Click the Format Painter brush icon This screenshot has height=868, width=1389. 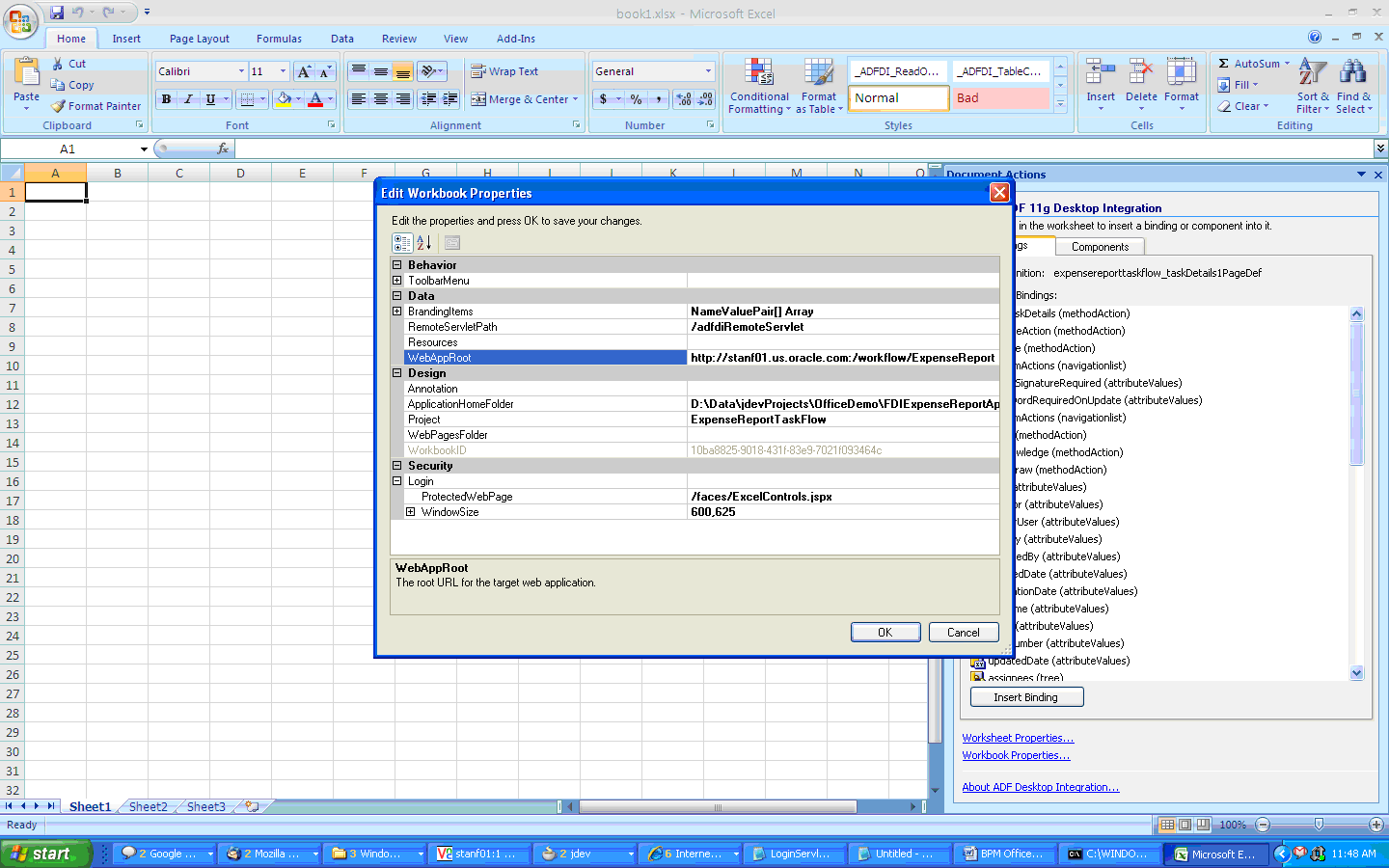(58, 106)
